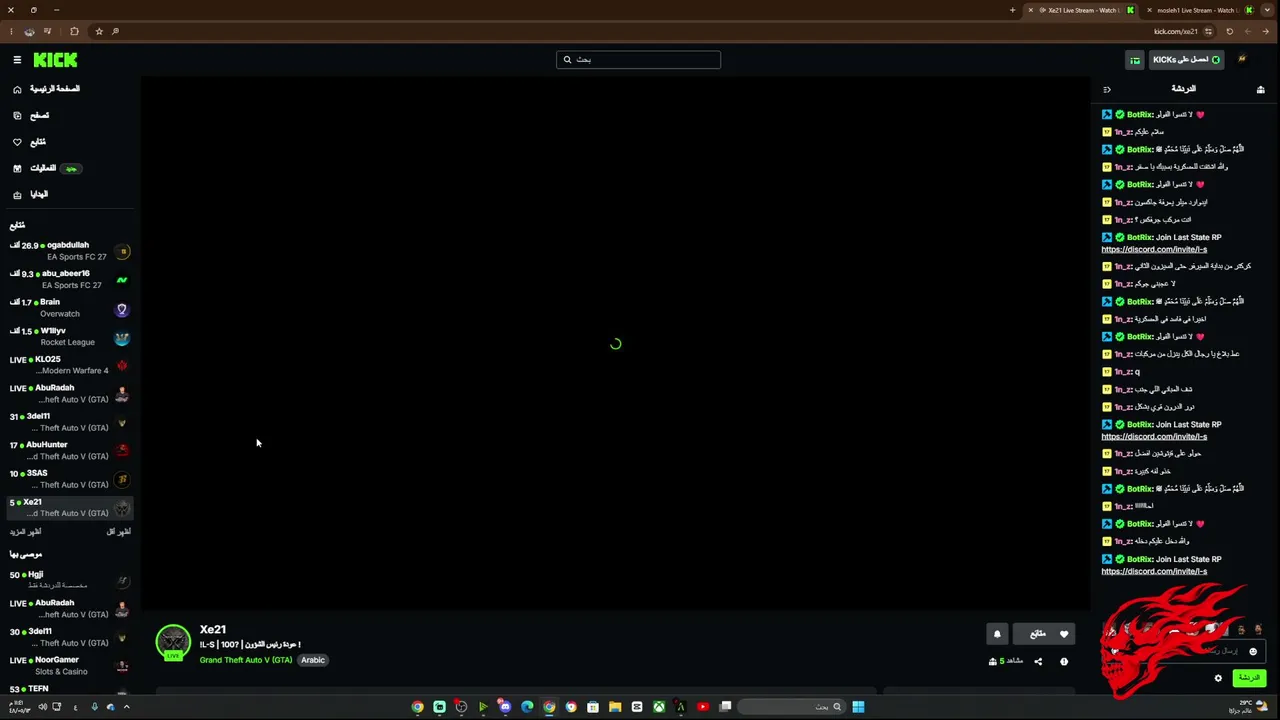
Task: Expand followed list with 'أظهر المزيد'
Action: 25,532
